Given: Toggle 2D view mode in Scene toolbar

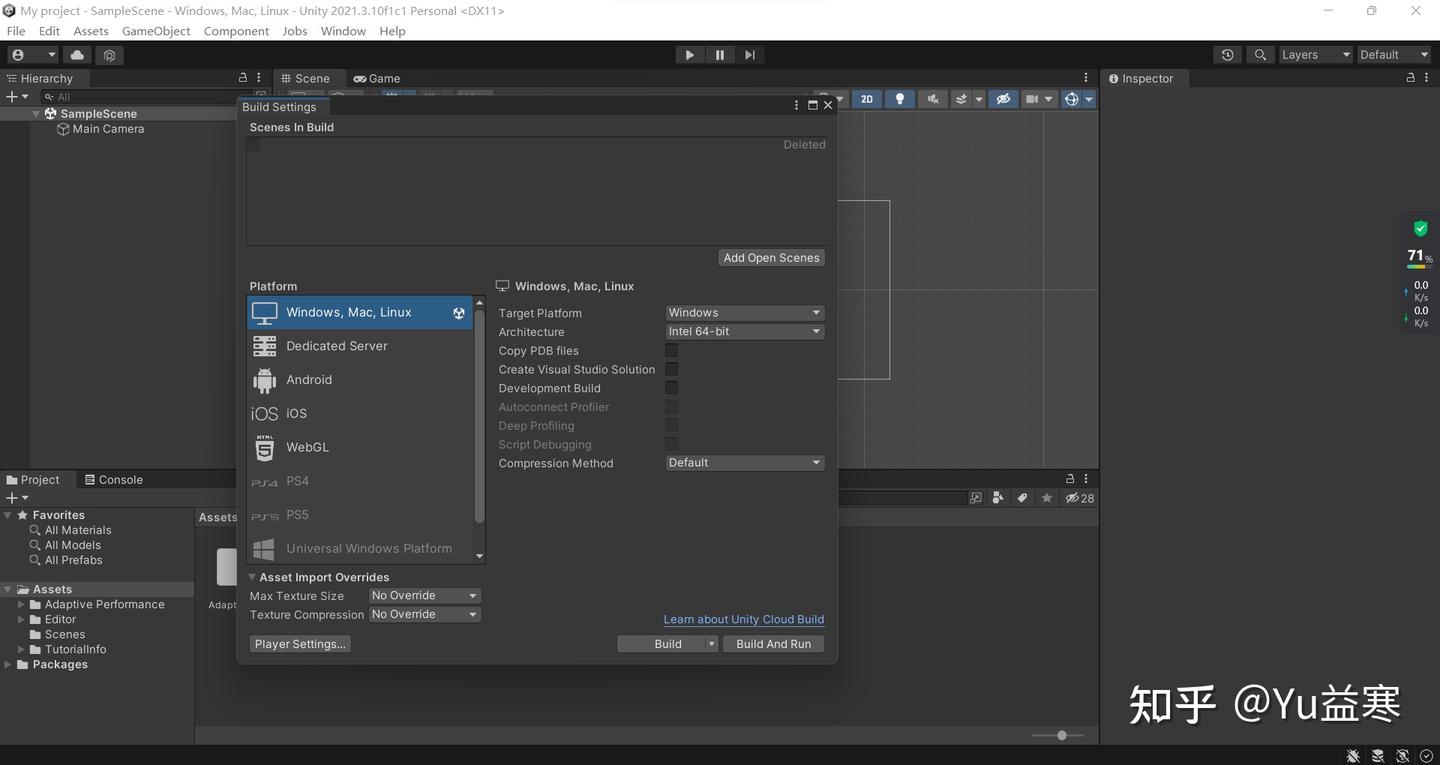Looking at the screenshot, I should [866, 98].
